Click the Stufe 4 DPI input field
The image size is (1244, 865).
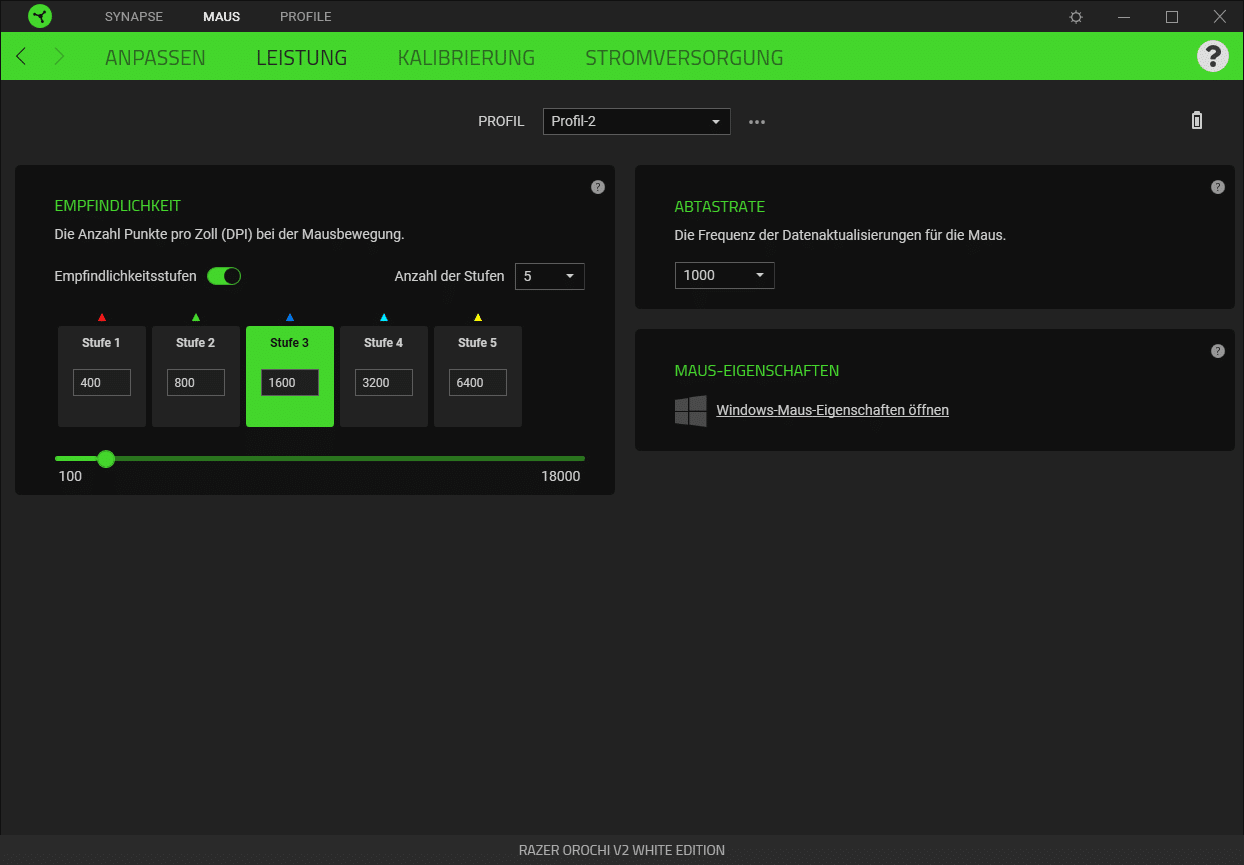(384, 382)
